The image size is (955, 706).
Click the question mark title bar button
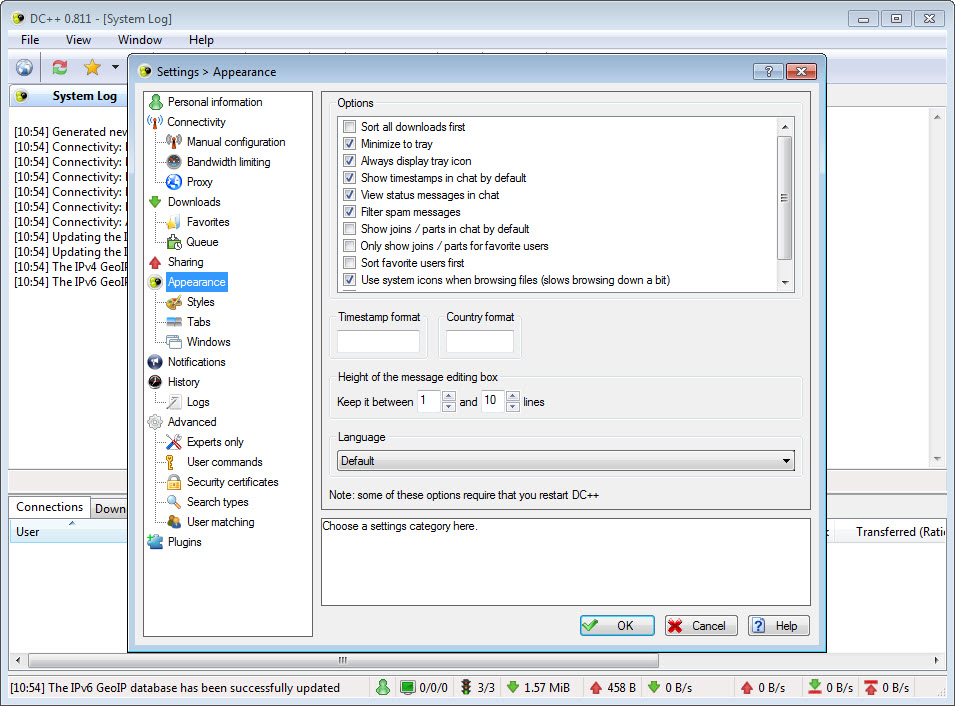(769, 72)
